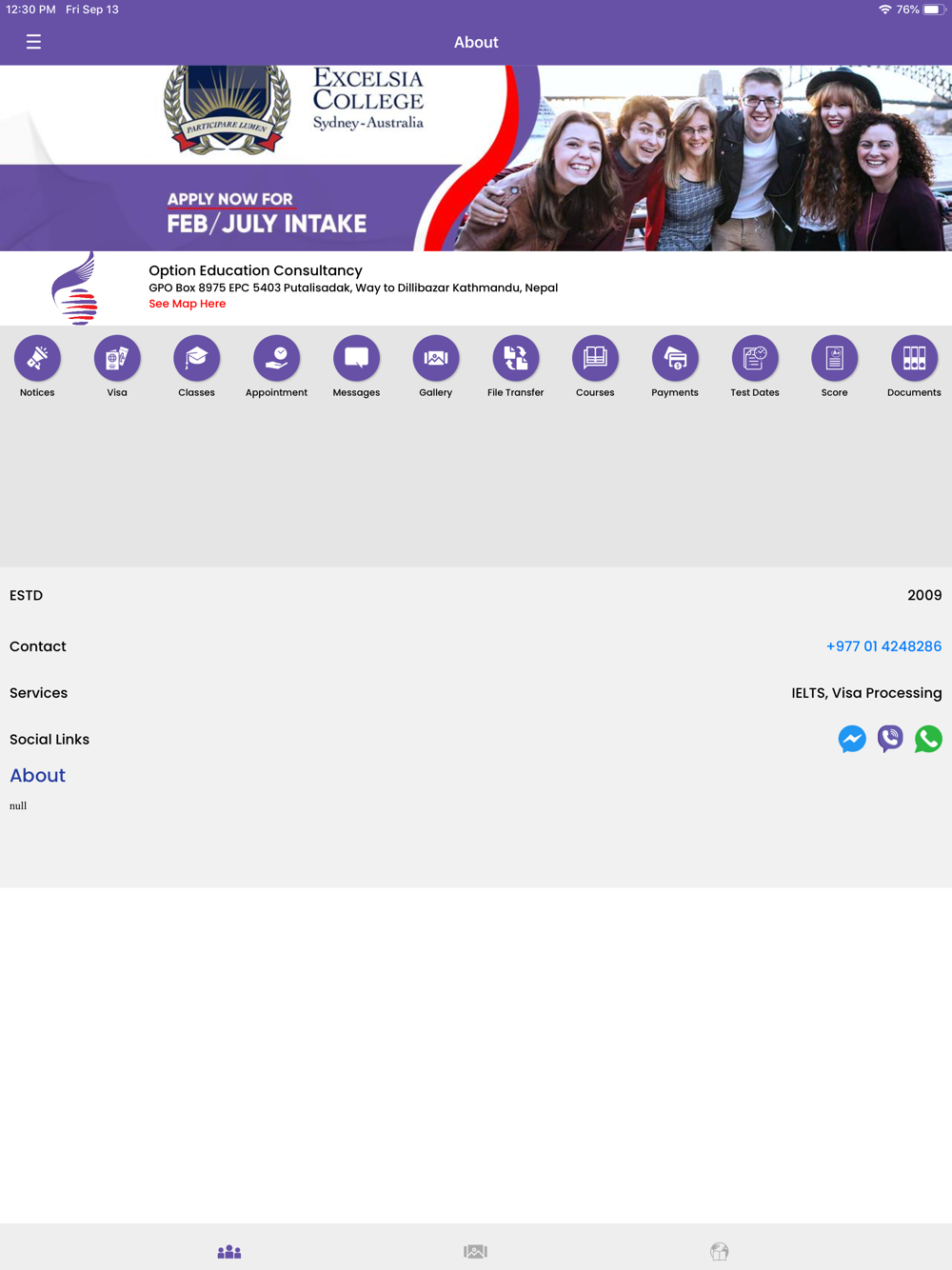Call phone number +977 01 4248286
Screen dimensions: 952x1270
(x=883, y=646)
